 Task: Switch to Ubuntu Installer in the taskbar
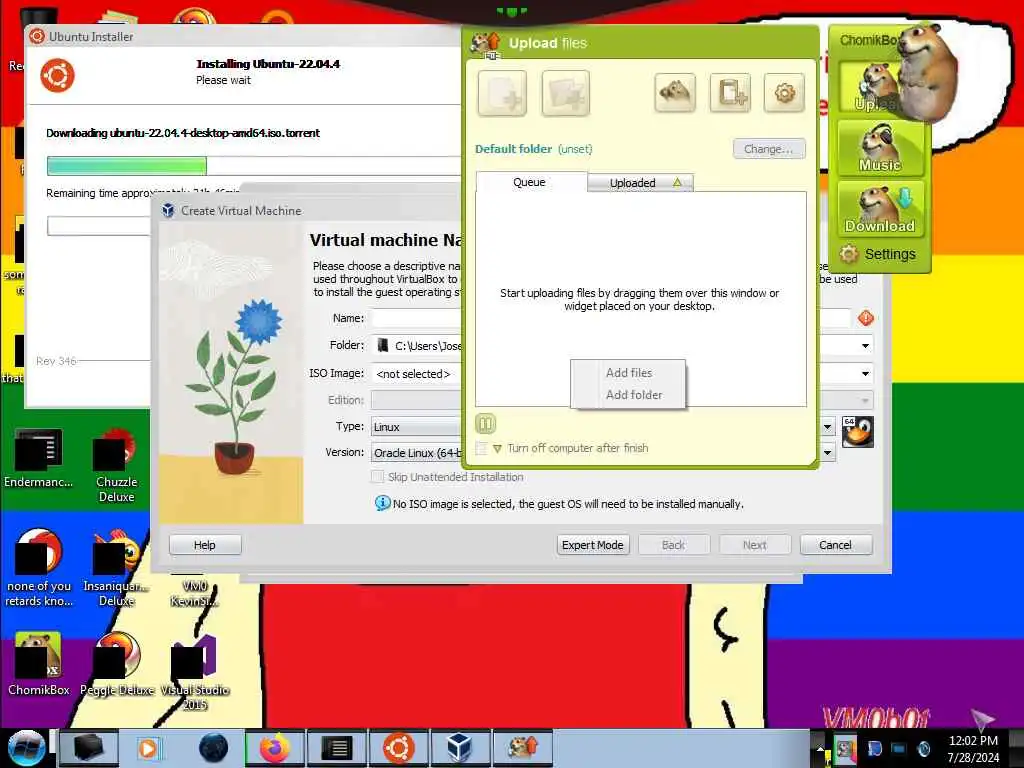(398, 748)
